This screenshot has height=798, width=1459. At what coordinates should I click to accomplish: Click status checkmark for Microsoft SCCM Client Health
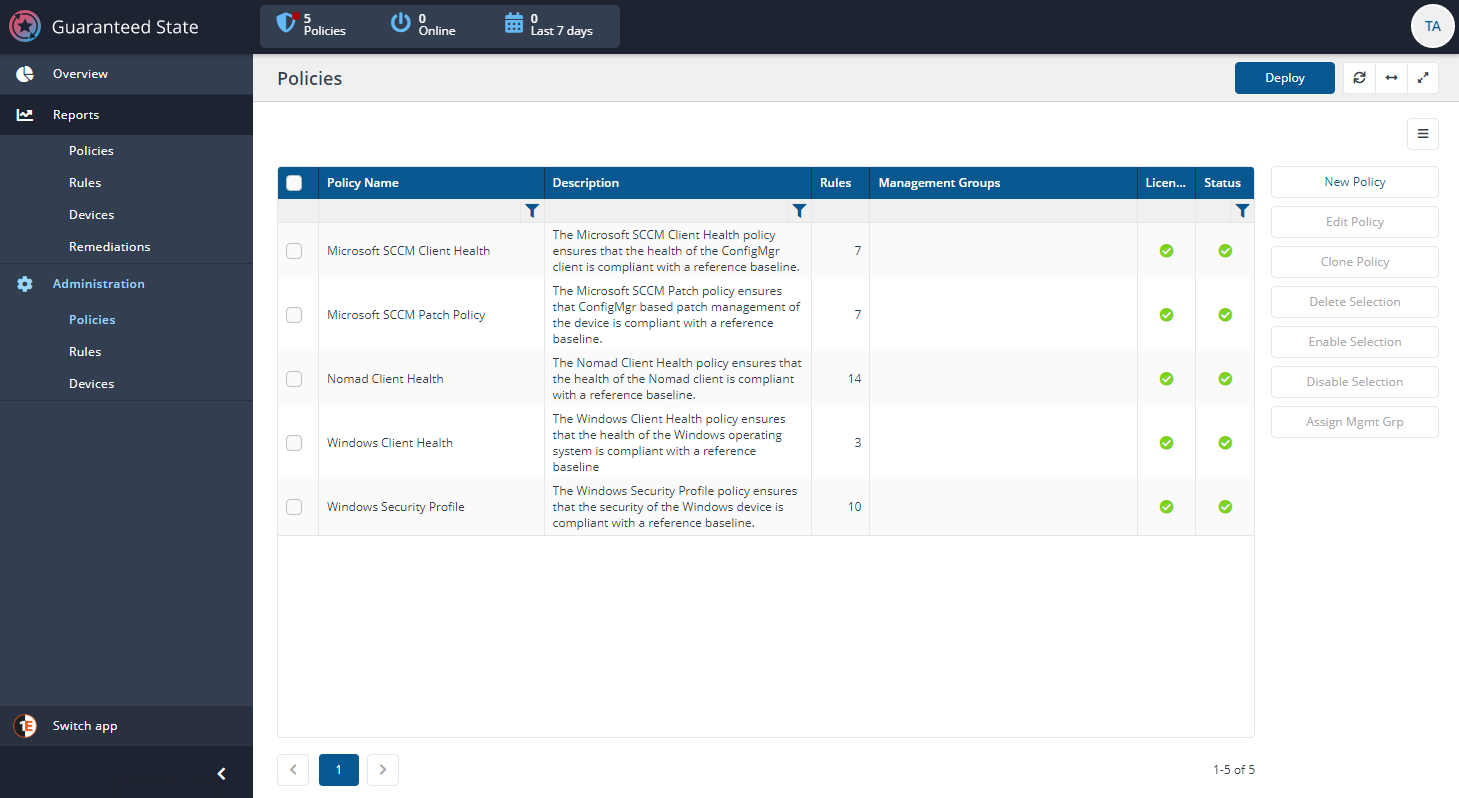(x=1225, y=251)
